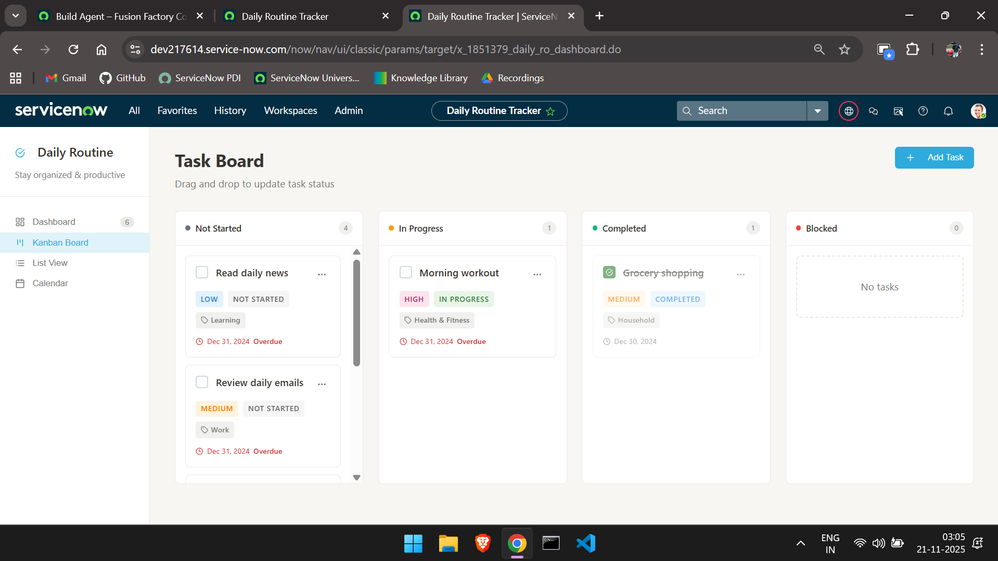
Task: Open the Morning workout options menu
Action: click(x=537, y=274)
